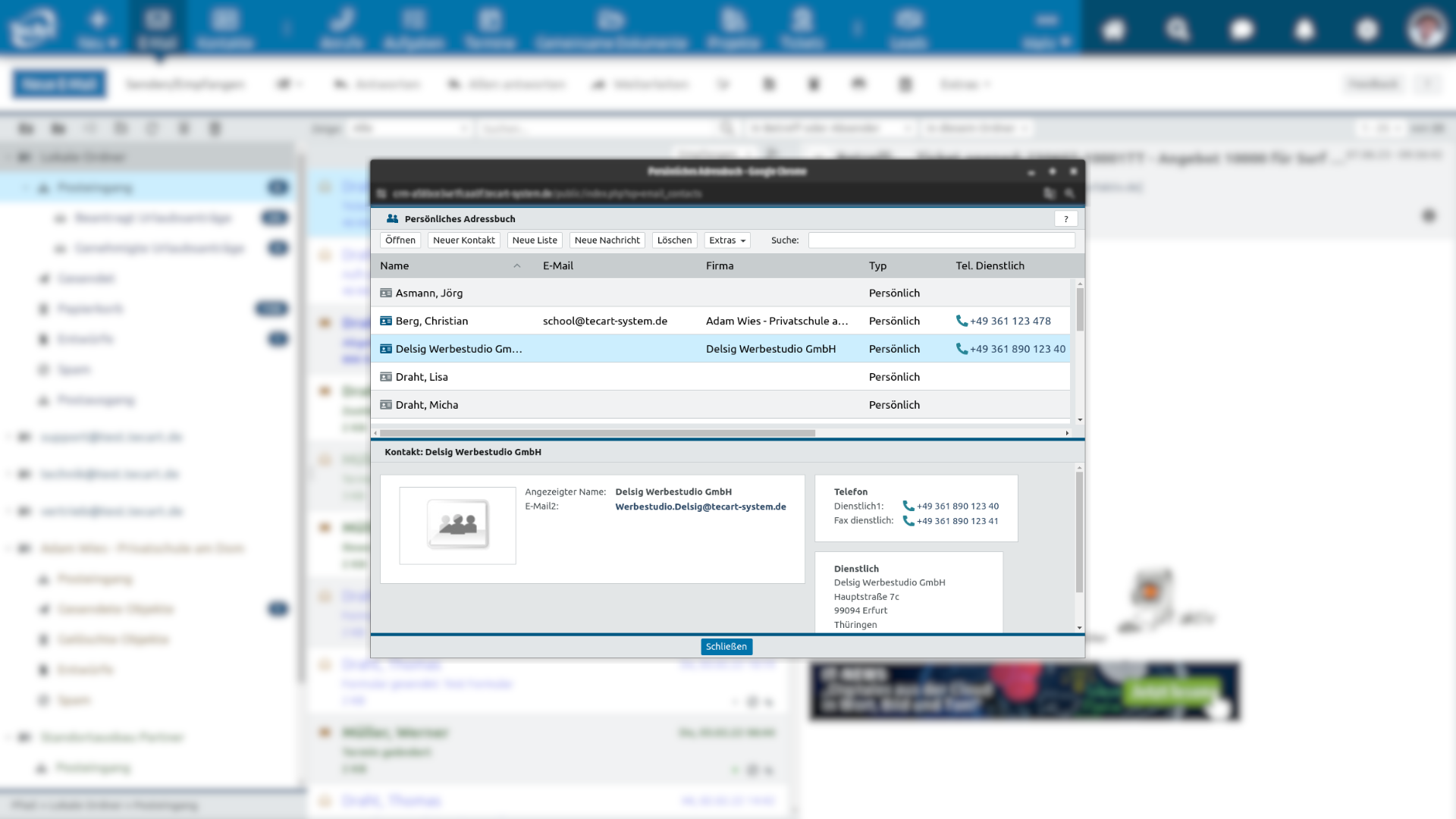The image size is (1456, 819).
Task: Open the help question mark button
Action: tap(1065, 219)
